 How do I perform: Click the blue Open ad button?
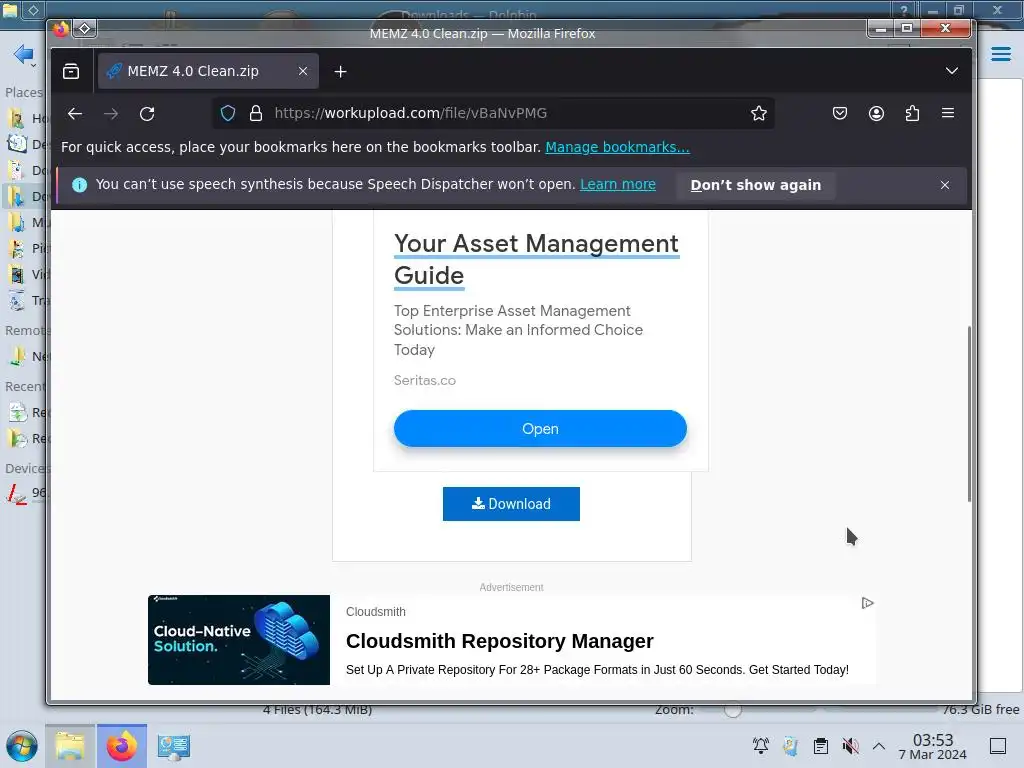tap(540, 429)
